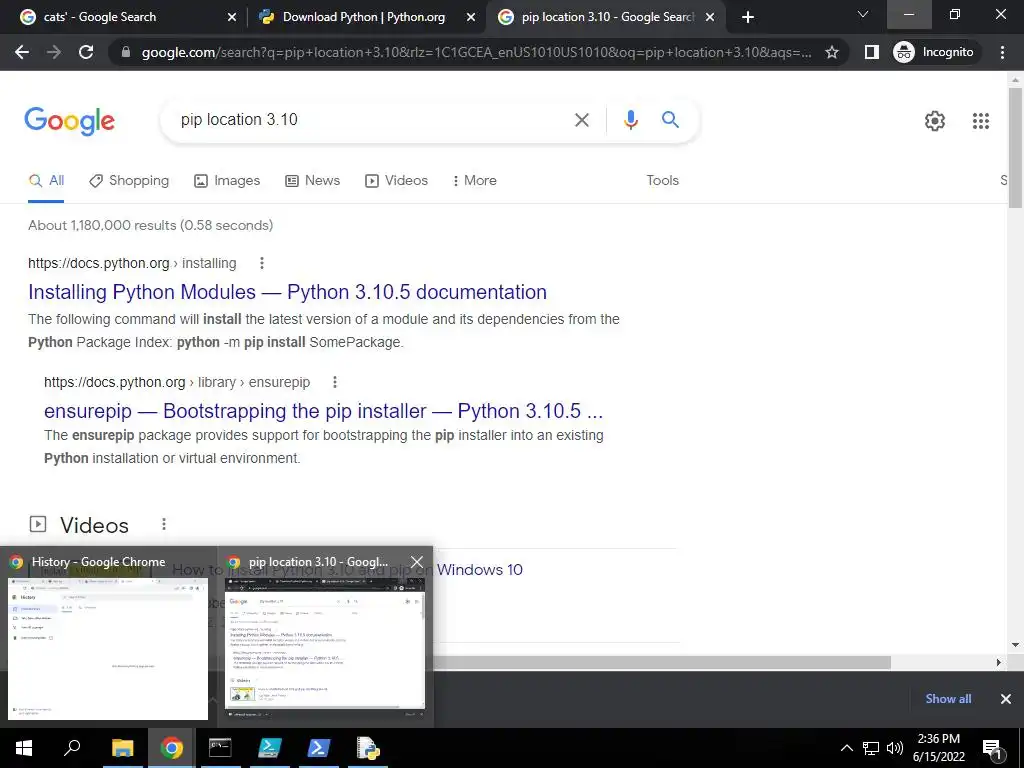The height and width of the screenshot is (768, 1024).
Task: Open the side panel icon beside the bookmark star
Action: point(871,52)
